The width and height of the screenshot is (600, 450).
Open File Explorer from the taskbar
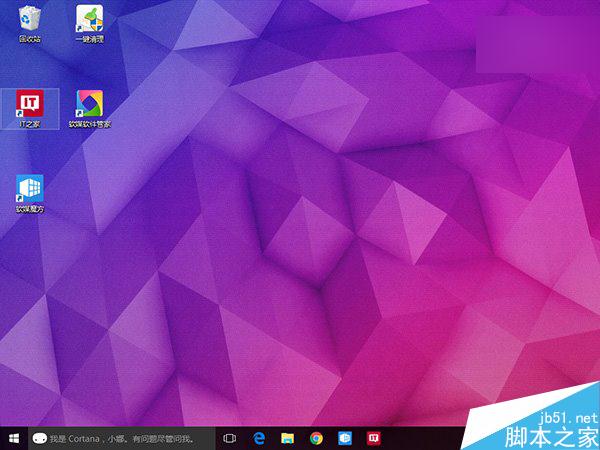288,438
